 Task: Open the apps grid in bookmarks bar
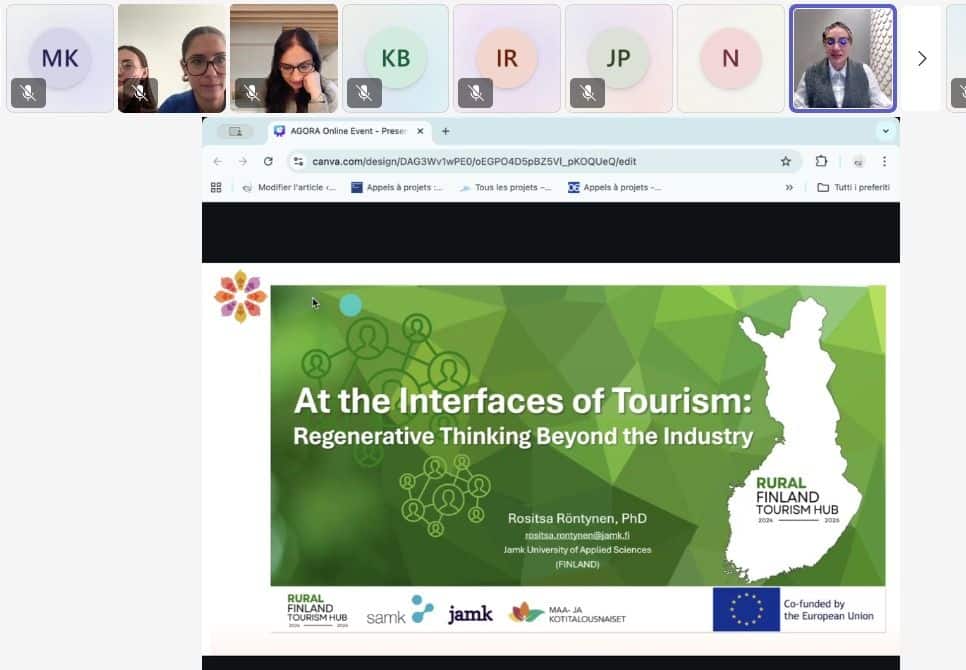216,187
